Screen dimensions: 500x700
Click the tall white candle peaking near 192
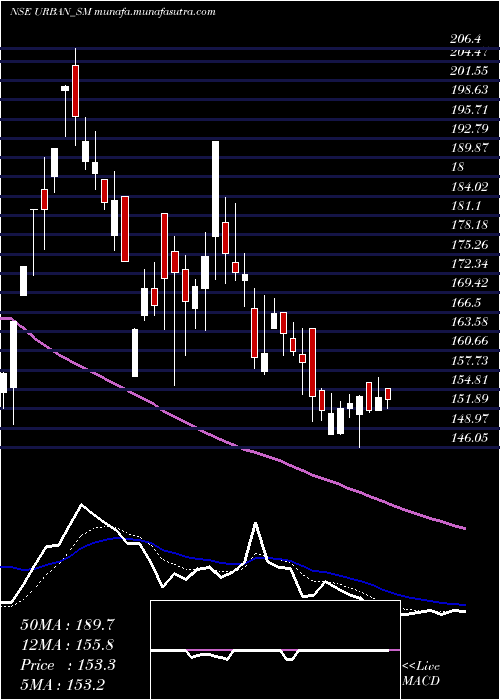coord(216,189)
